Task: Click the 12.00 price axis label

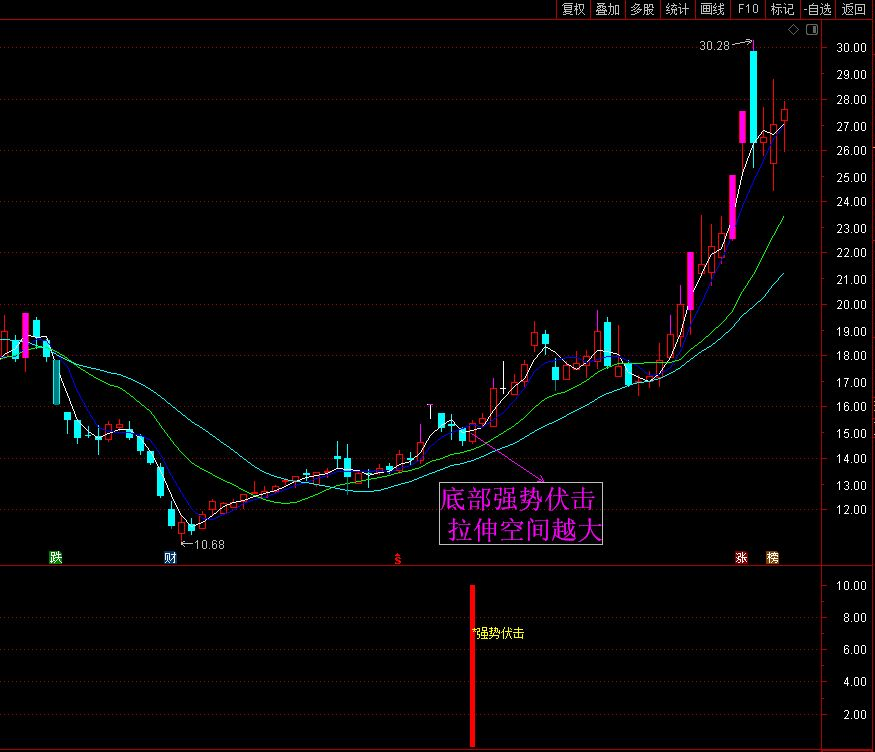Action: click(852, 509)
